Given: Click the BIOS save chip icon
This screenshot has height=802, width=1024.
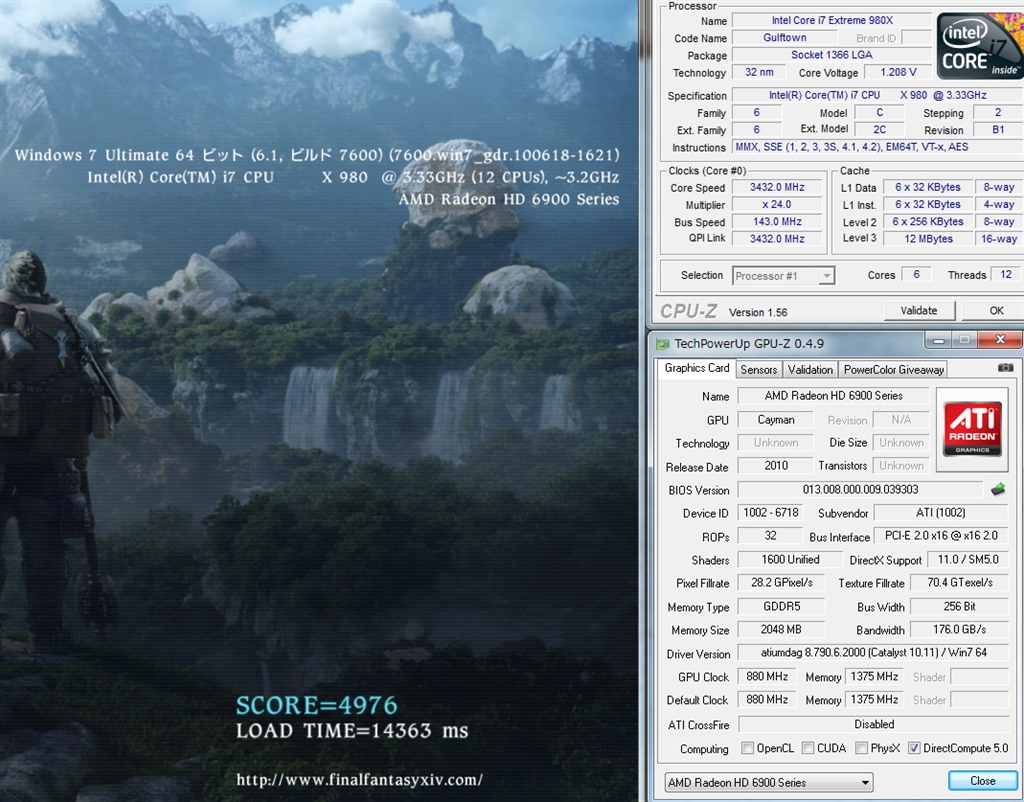Looking at the screenshot, I should pos(997,489).
